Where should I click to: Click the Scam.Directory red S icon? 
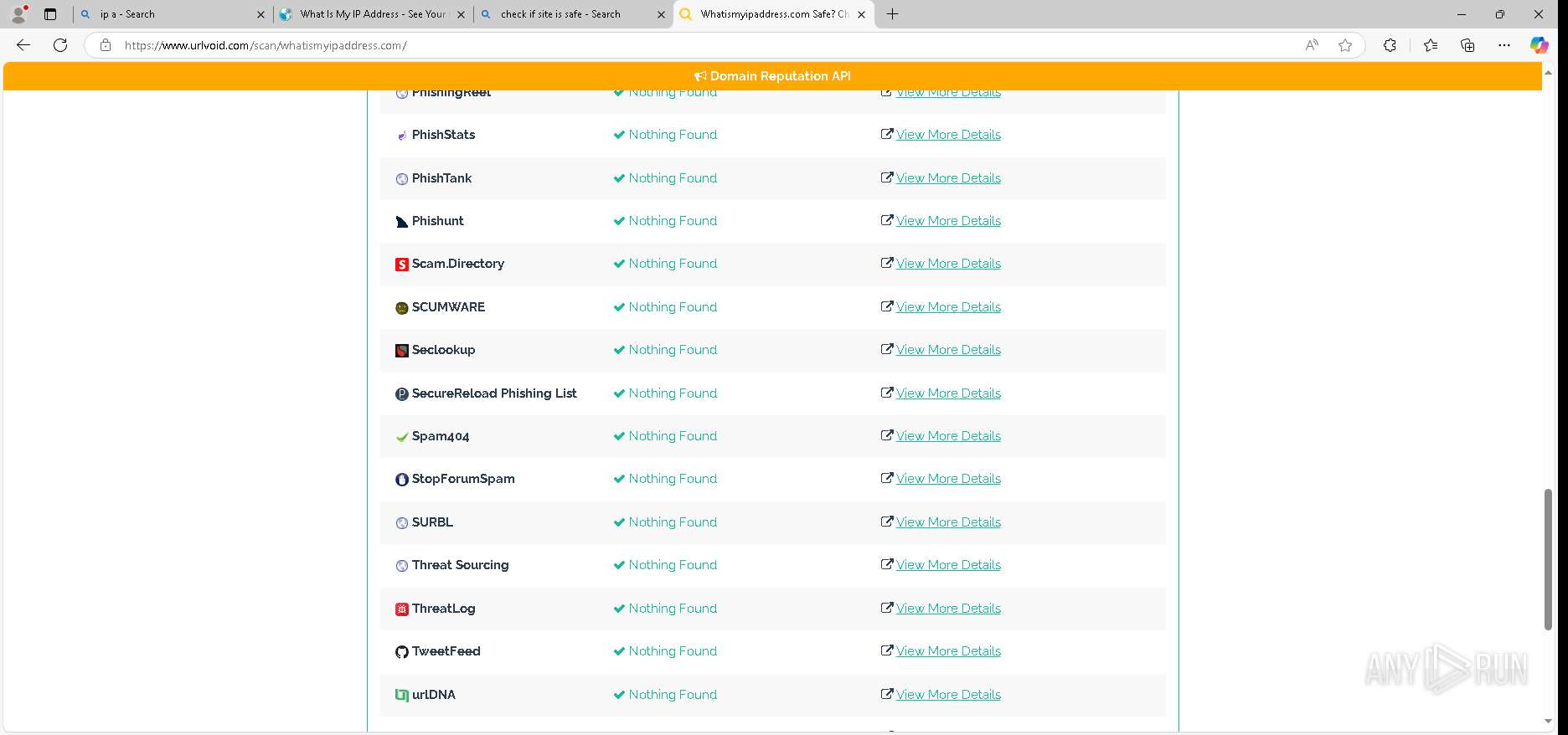pos(402,265)
